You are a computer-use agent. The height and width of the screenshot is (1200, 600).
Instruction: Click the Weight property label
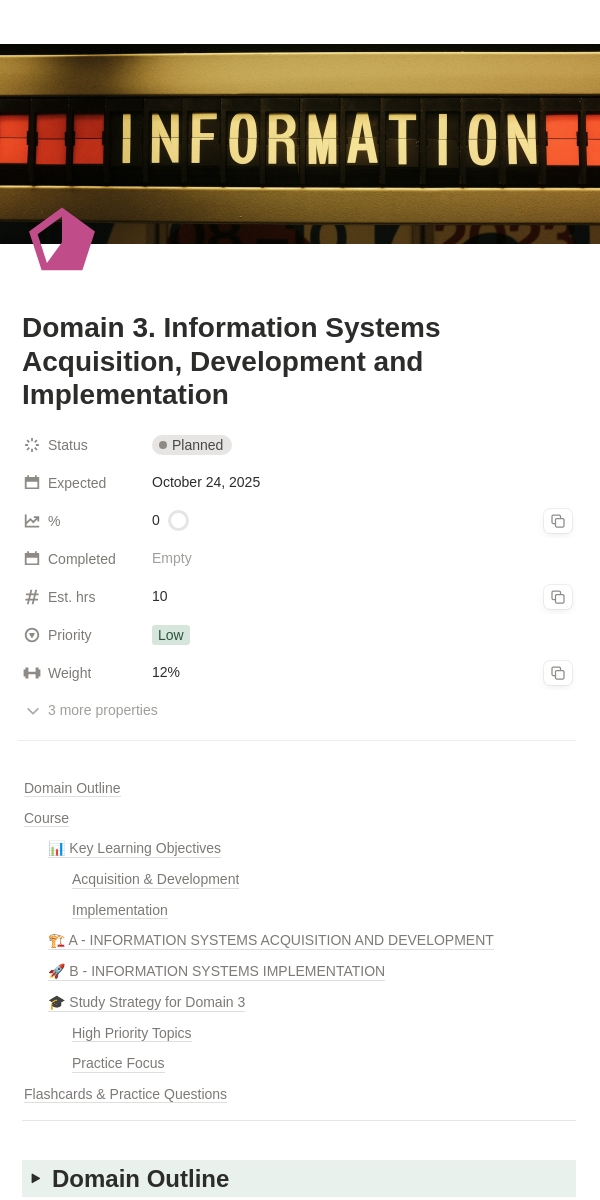click(70, 673)
